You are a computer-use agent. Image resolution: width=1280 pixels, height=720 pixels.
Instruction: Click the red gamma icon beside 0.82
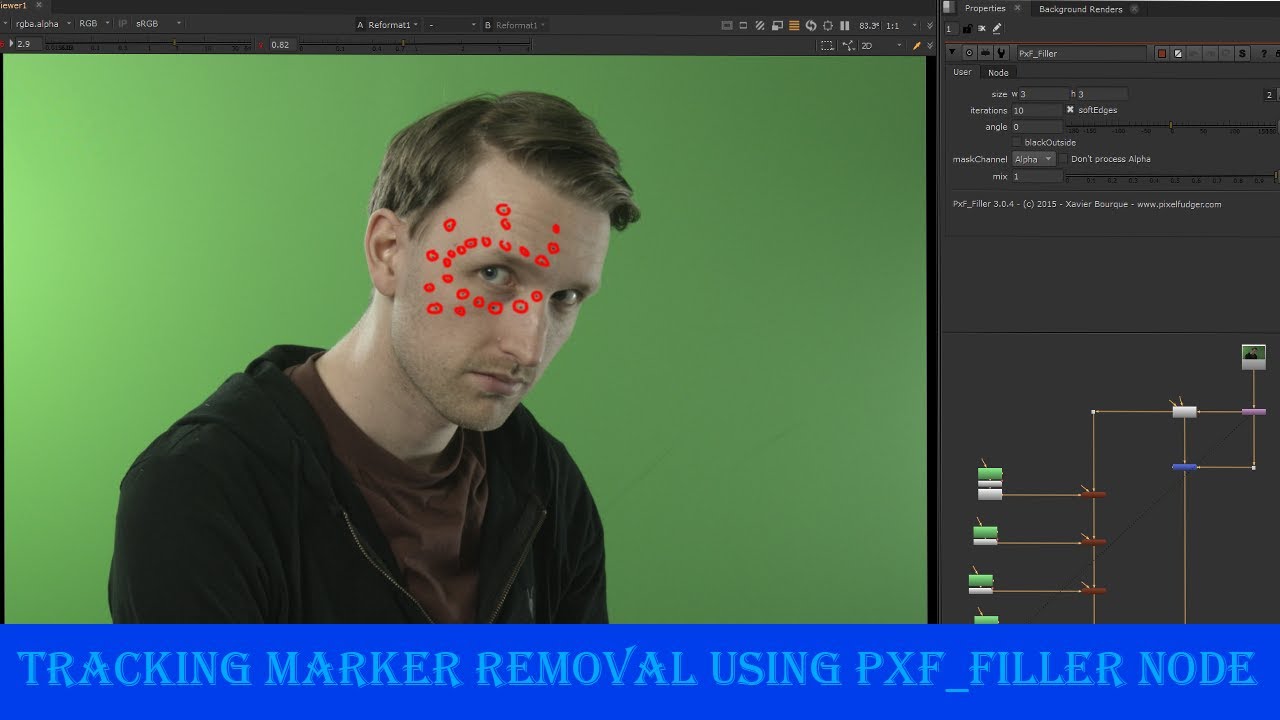(262, 45)
